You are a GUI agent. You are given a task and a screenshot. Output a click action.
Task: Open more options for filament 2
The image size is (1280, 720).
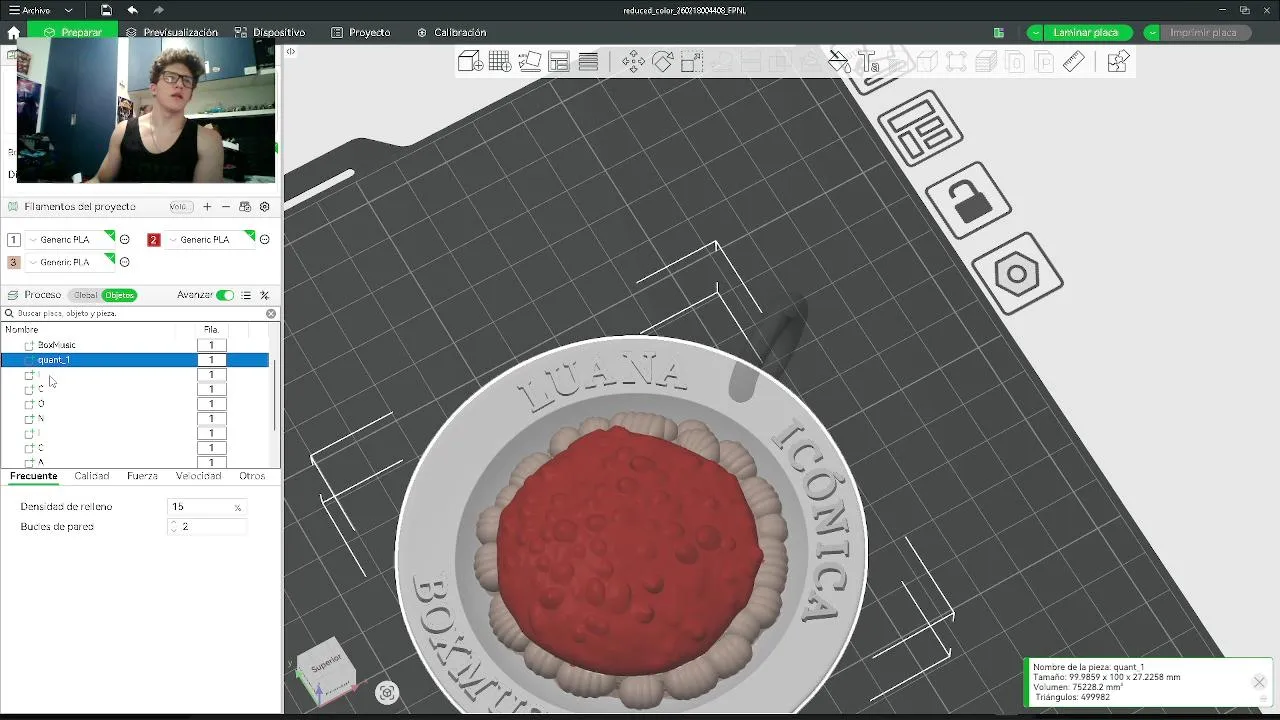tap(264, 239)
